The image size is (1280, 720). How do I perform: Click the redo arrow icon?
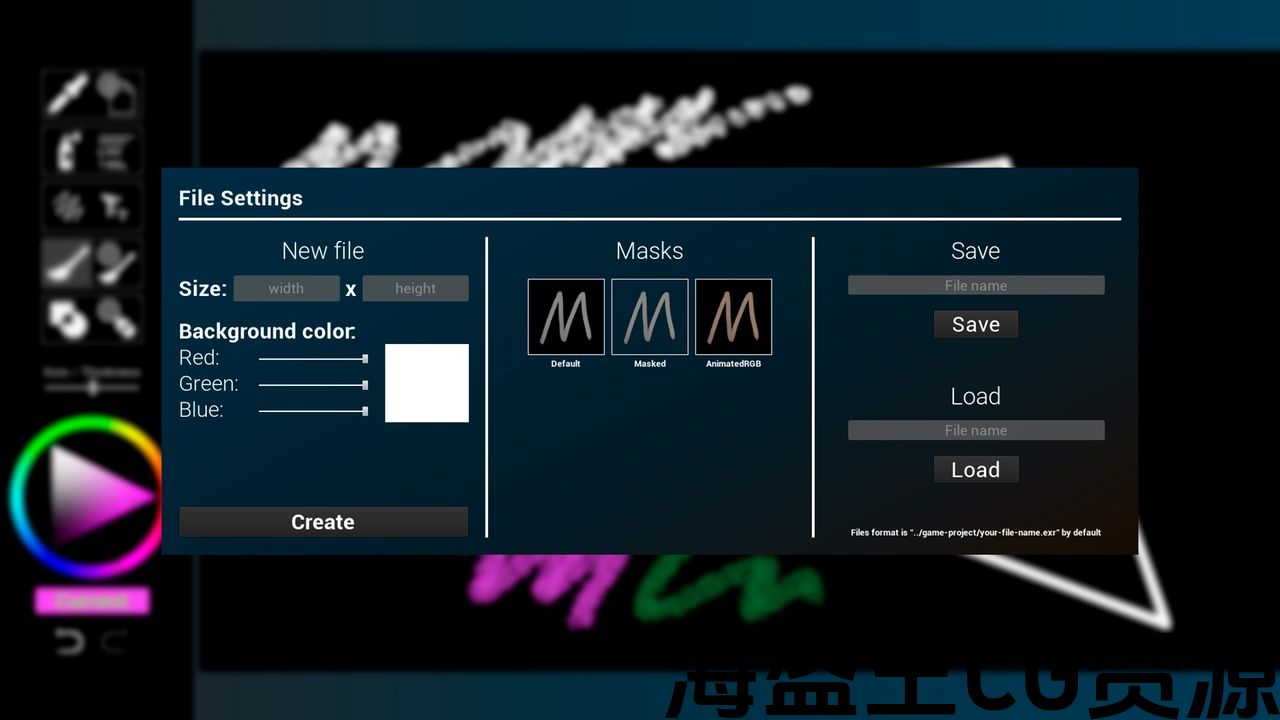115,641
